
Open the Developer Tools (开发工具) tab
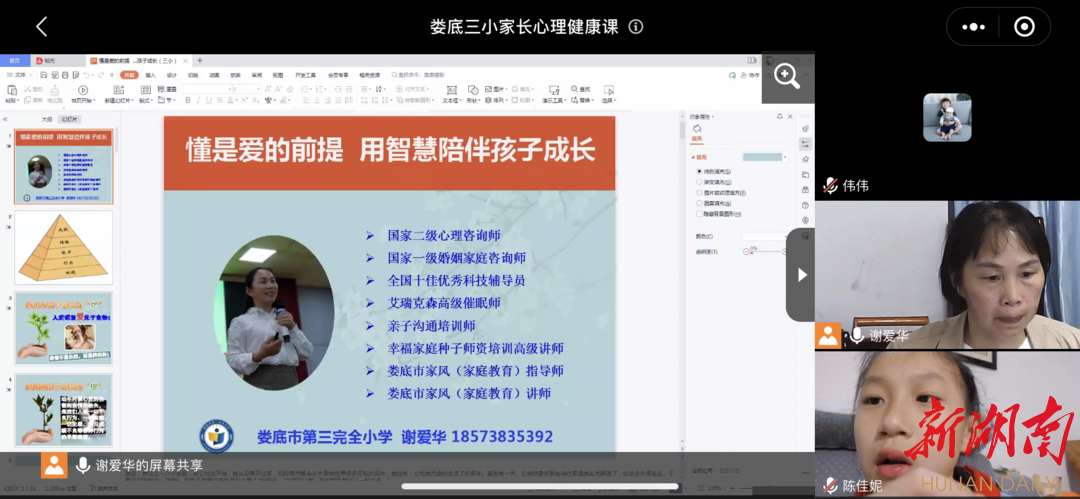click(305, 74)
